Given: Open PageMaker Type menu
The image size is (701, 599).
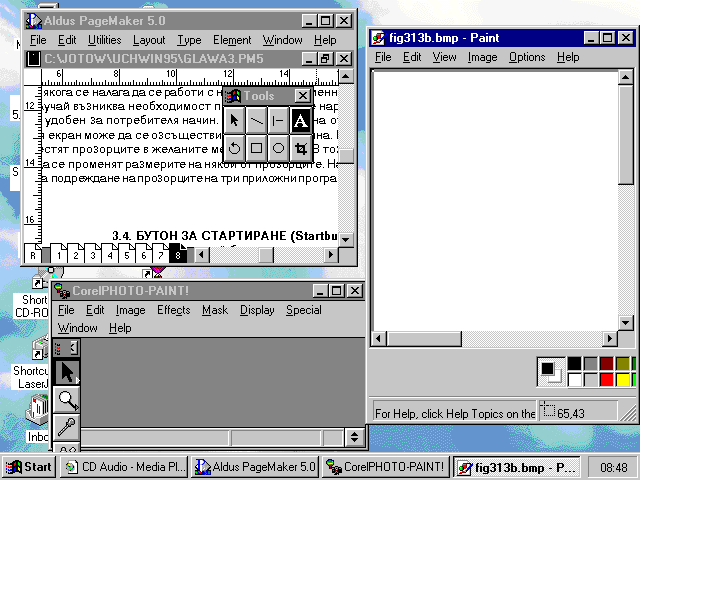Looking at the screenshot, I should (189, 40).
